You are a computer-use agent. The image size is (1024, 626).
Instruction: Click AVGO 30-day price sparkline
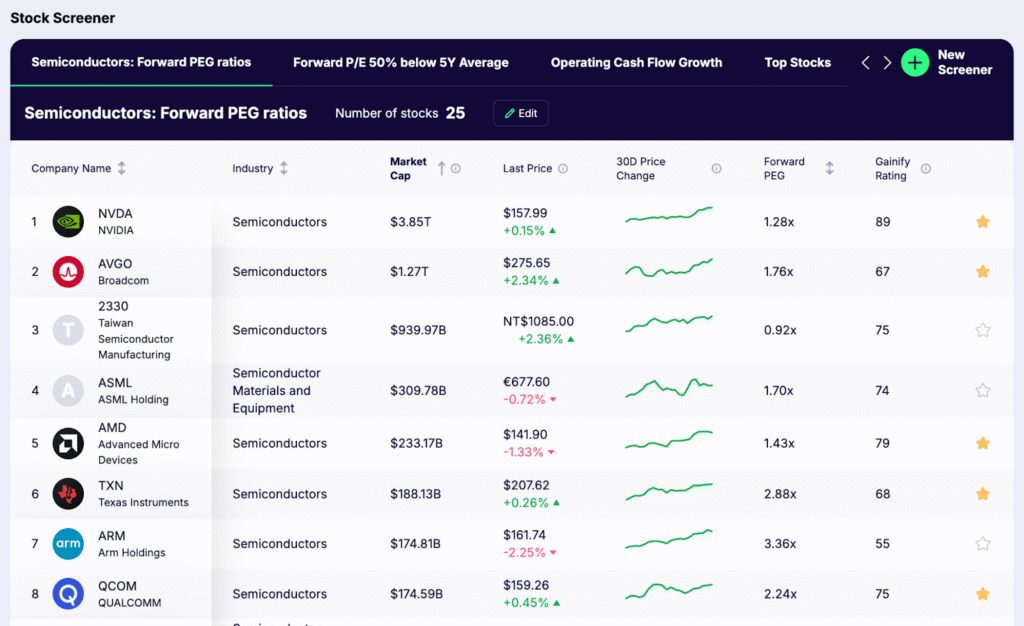[669, 268]
